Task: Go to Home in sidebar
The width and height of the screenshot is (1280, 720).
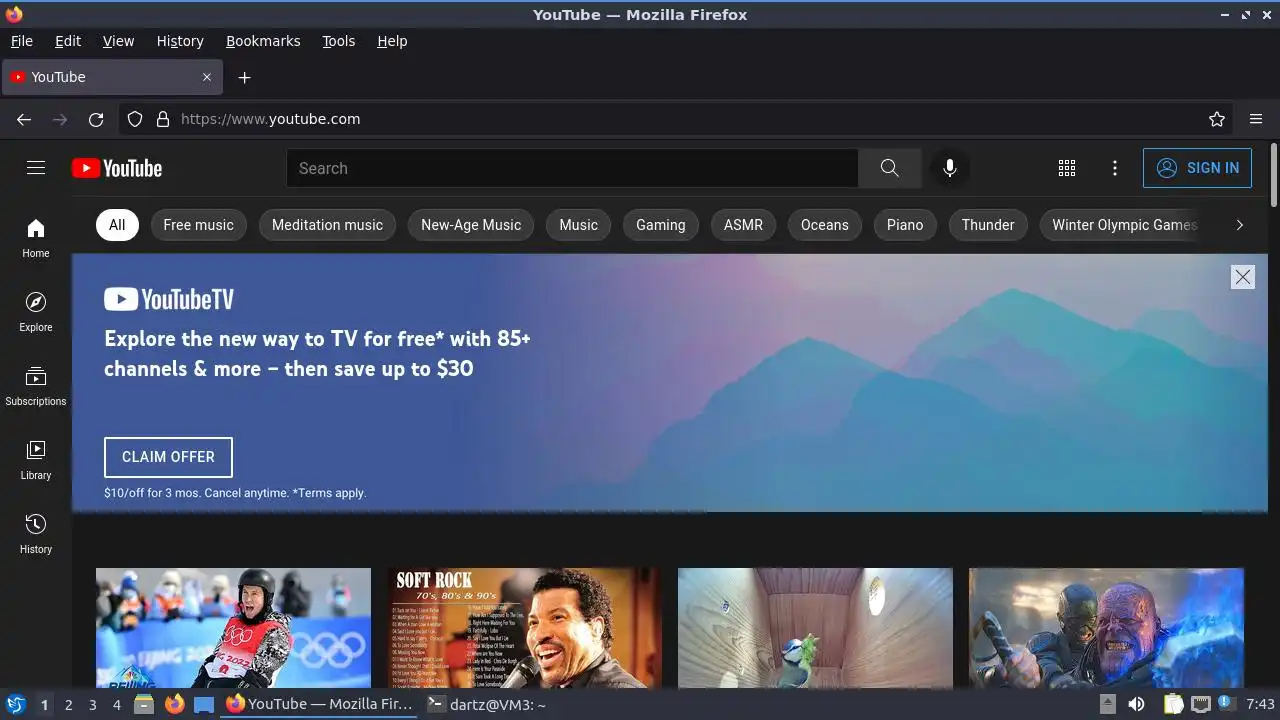Action: (x=36, y=238)
